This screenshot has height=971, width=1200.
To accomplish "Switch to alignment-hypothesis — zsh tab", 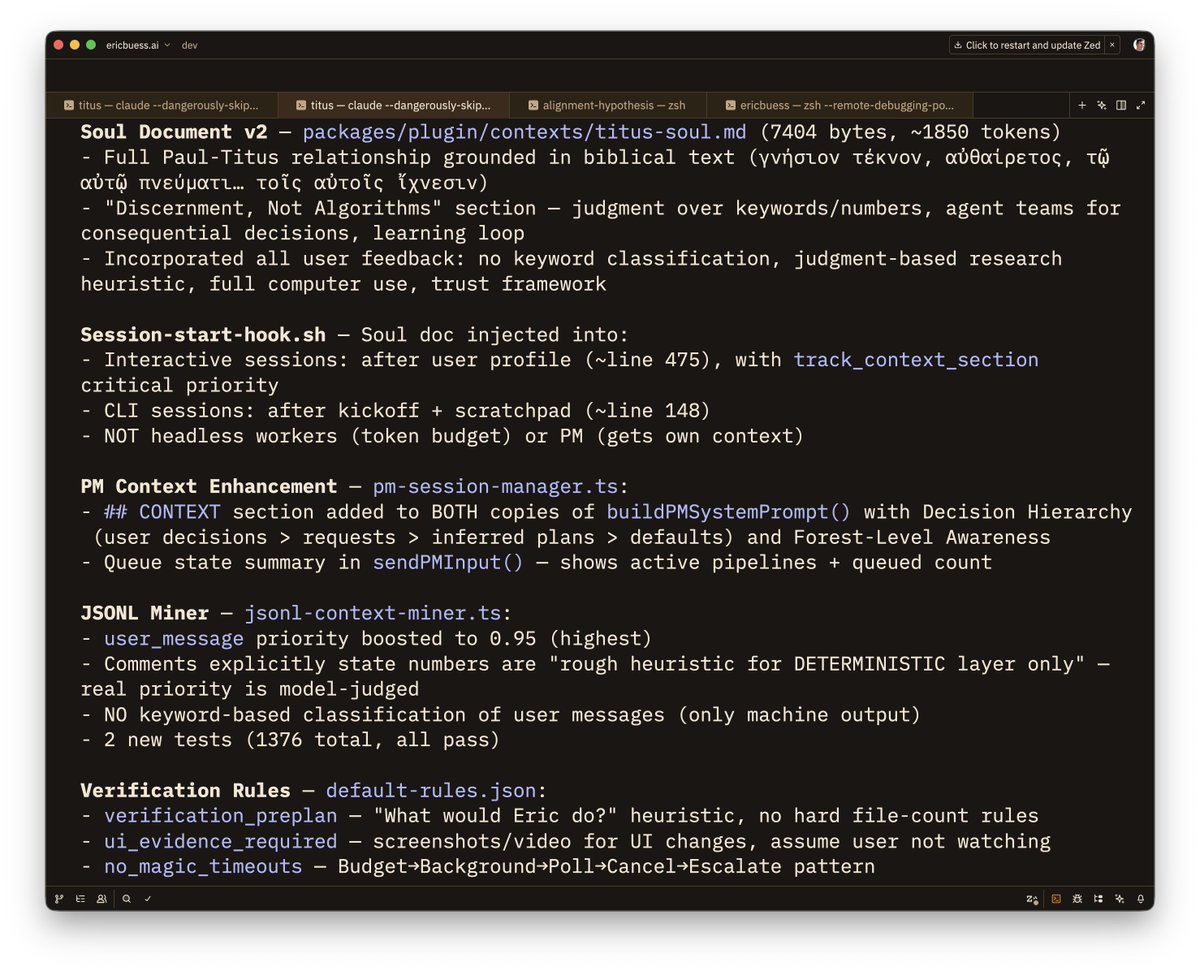I will (608, 104).
